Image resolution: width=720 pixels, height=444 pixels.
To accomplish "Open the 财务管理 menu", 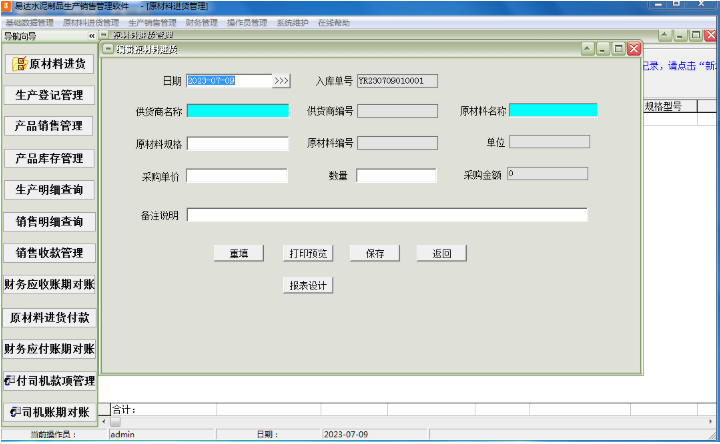I will tap(202, 22).
